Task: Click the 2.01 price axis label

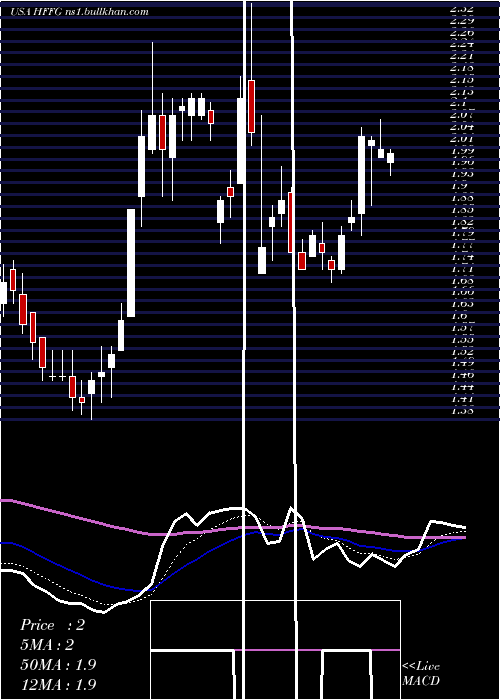Action: (463, 139)
